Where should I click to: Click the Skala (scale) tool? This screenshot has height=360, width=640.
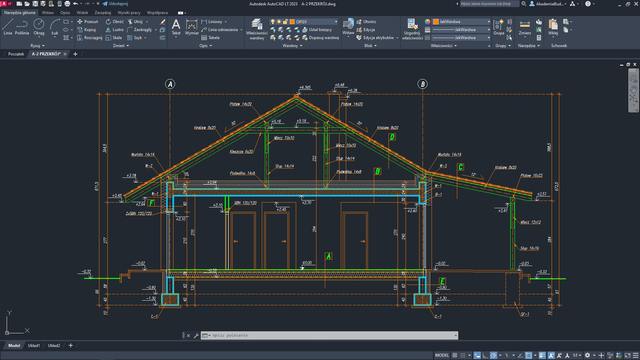tap(114, 38)
